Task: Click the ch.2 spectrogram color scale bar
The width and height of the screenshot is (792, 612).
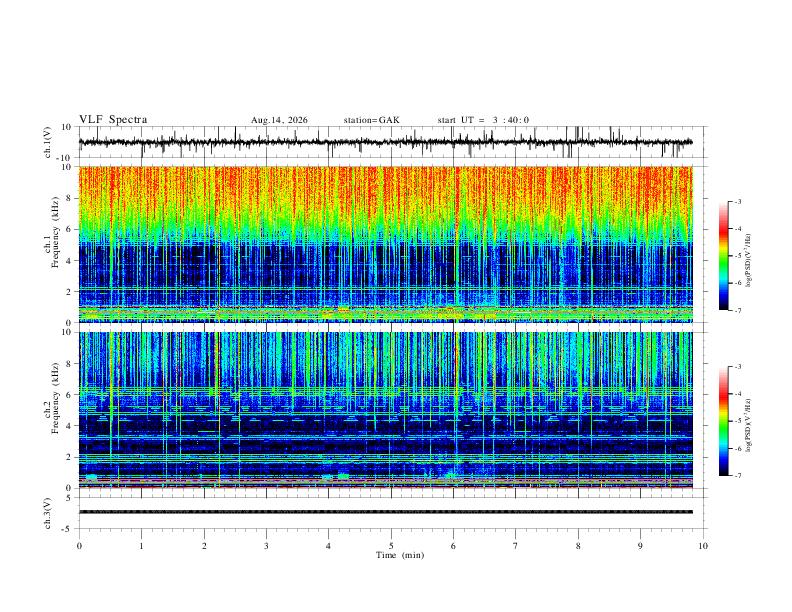Action: tap(724, 421)
